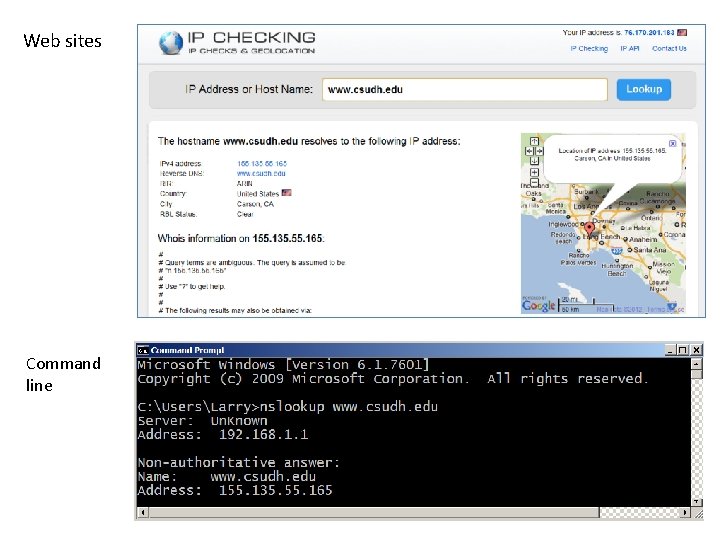
Task: Close the Command Prompt window
Action: pyautogui.click(x=696, y=350)
